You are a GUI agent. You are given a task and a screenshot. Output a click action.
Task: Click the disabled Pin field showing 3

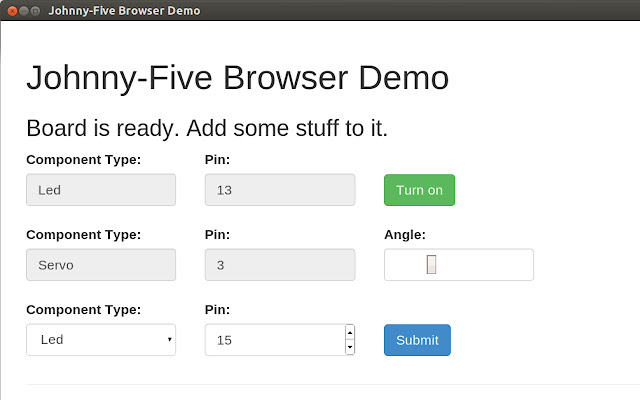pyautogui.click(x=280, y=265)
